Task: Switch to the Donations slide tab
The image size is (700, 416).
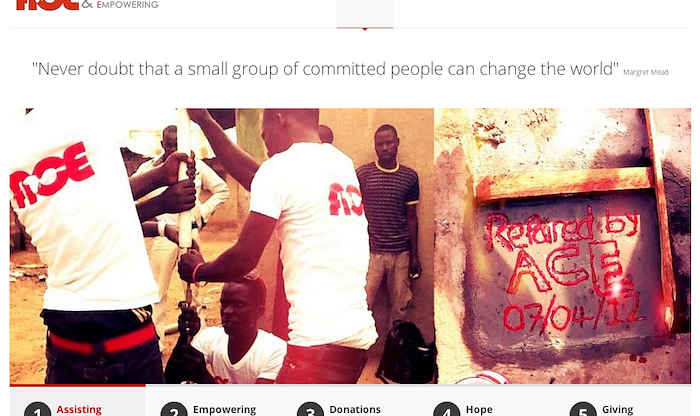Action: tap(355, 409)
